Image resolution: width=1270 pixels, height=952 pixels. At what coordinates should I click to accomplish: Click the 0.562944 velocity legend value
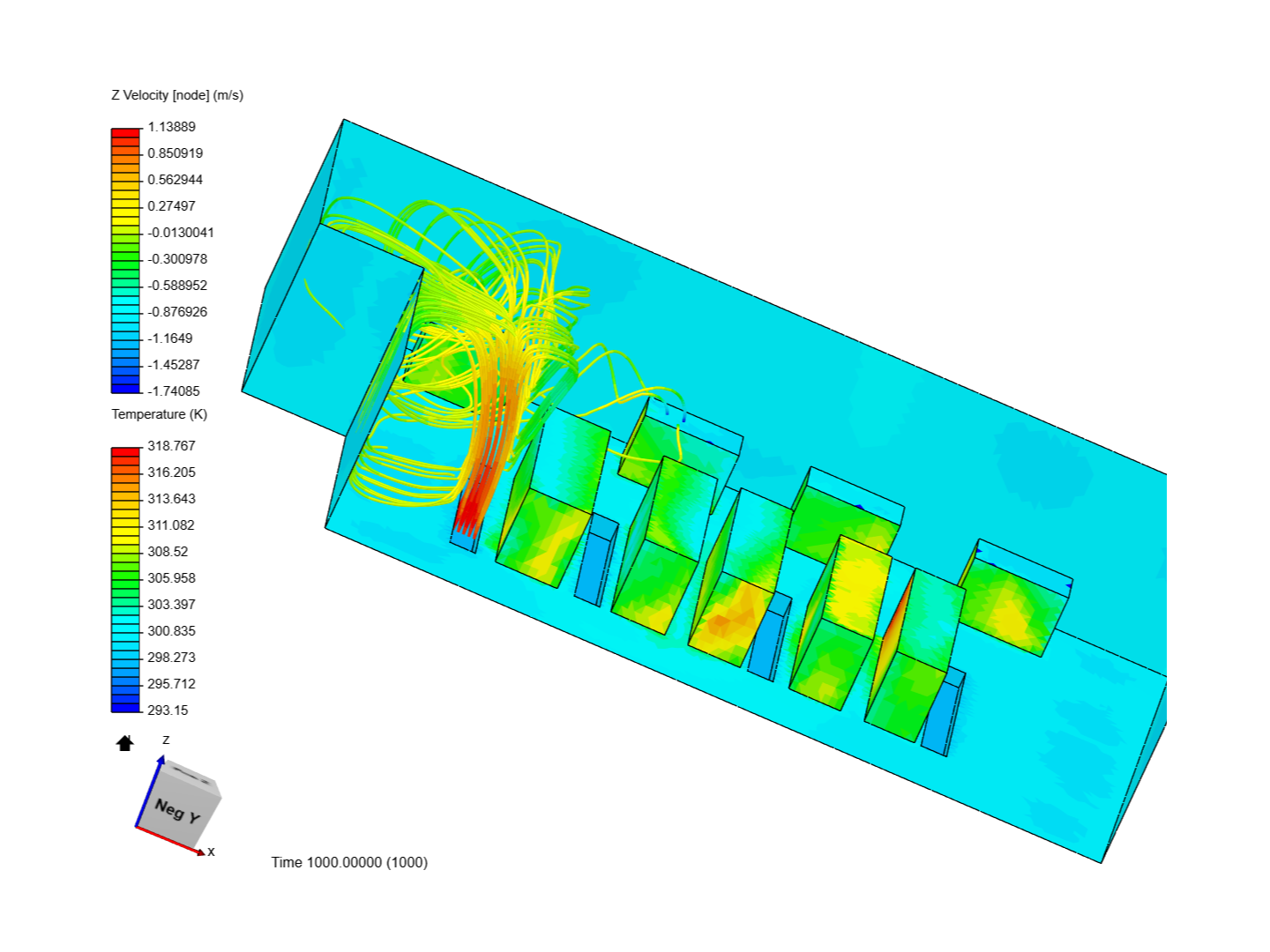click(x=176, y=180)
